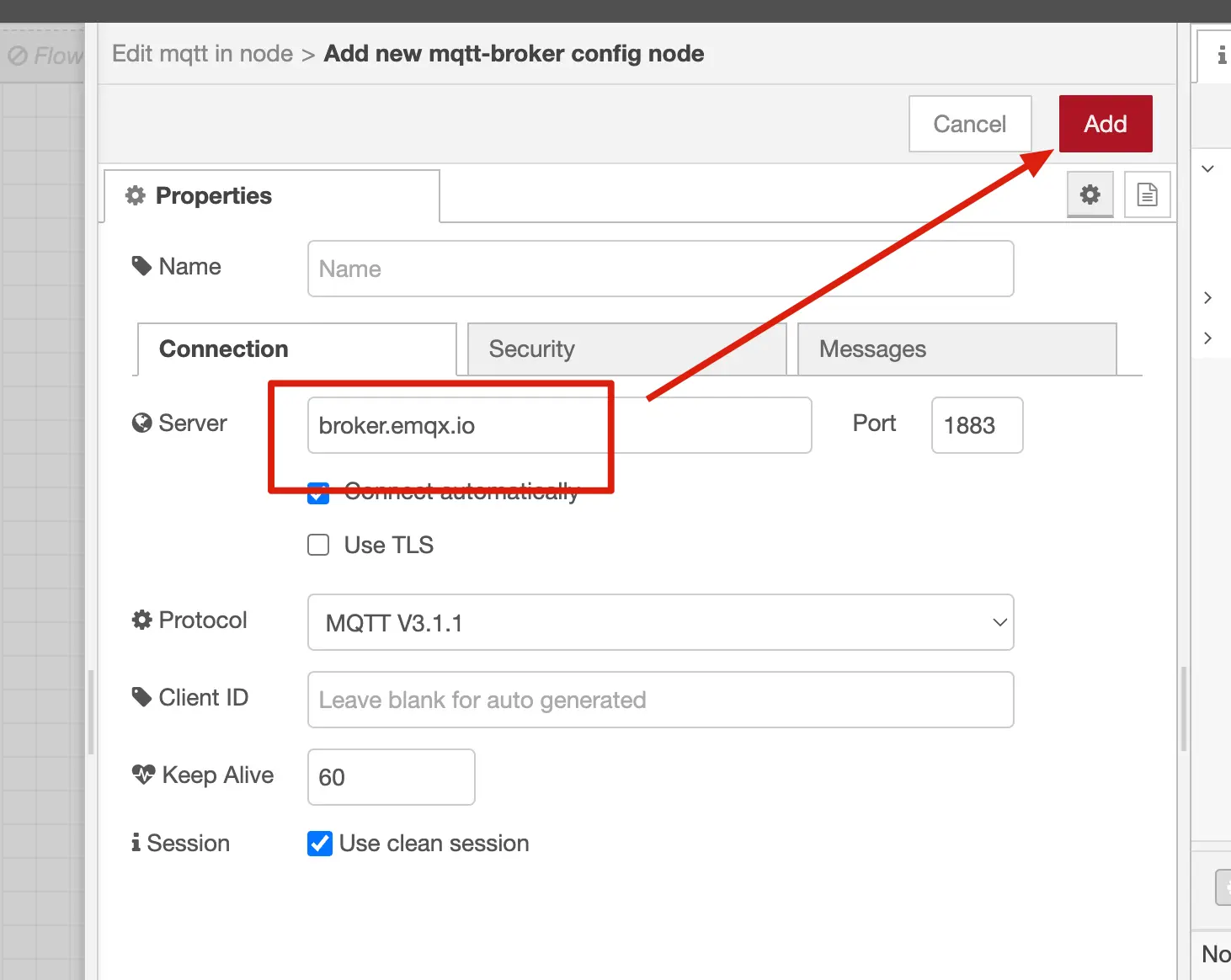
Task: Click the gear icon to edit node properties
Action: point(1090,194)
